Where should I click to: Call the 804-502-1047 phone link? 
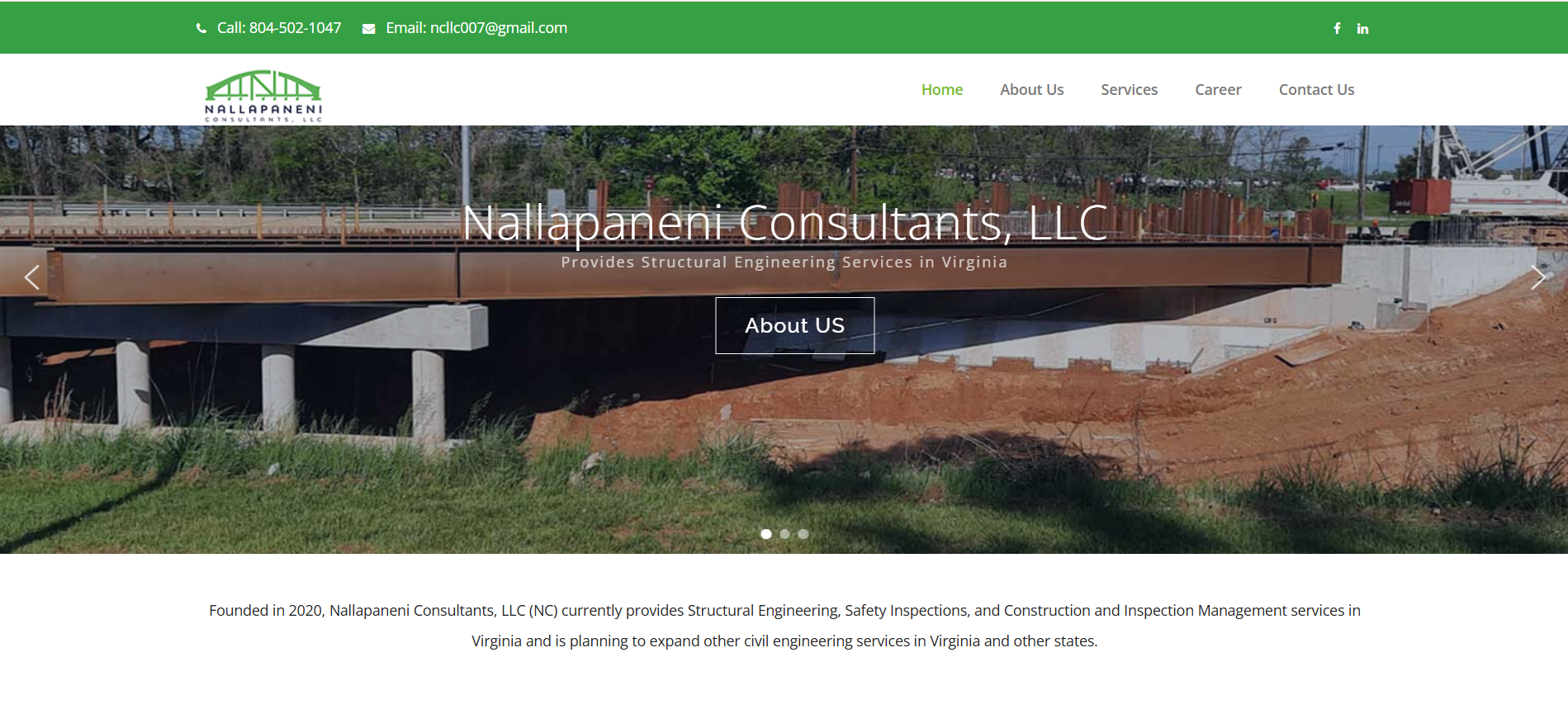pos(279,28)
